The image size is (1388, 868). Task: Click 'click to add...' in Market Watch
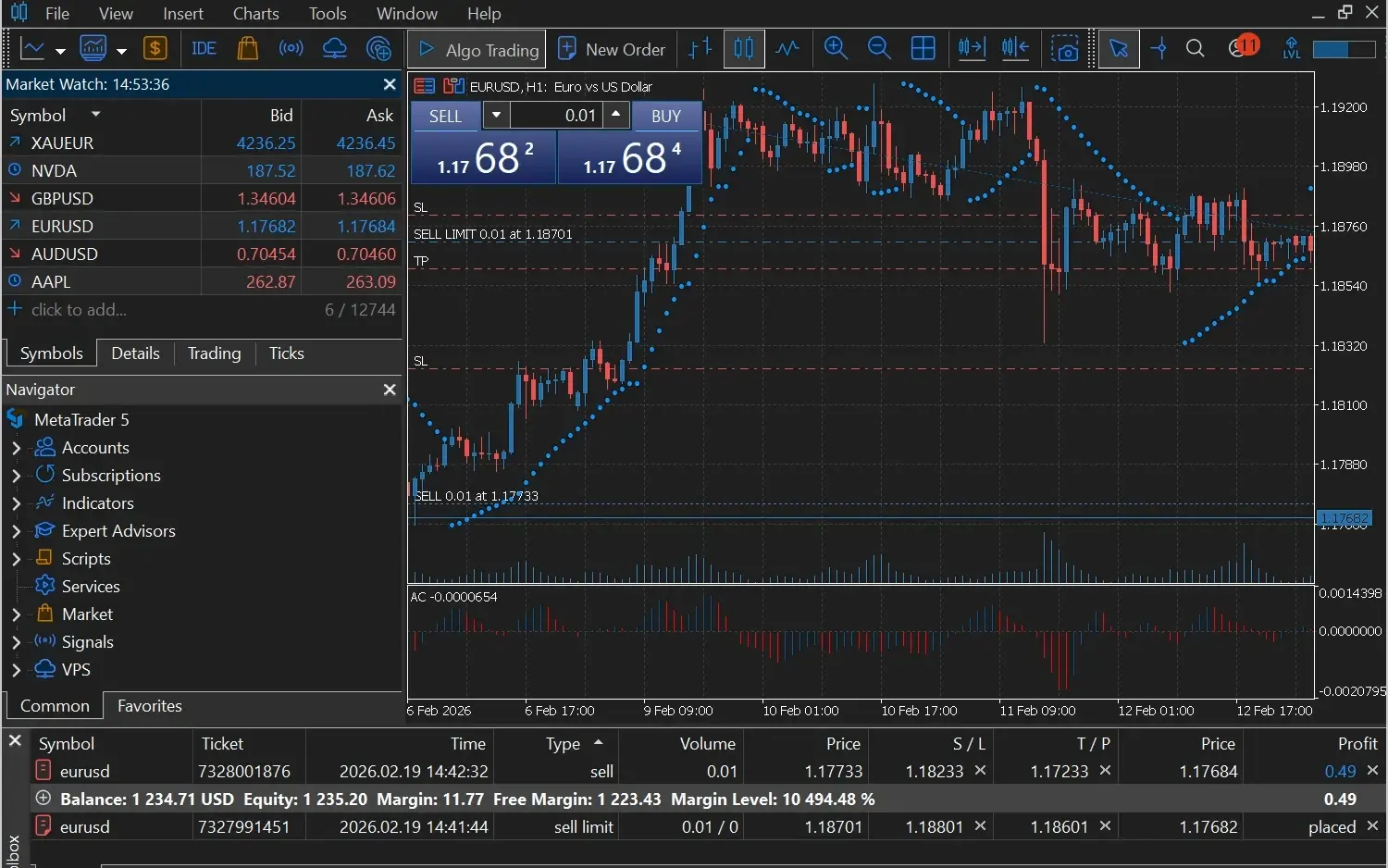click(79, 310)
